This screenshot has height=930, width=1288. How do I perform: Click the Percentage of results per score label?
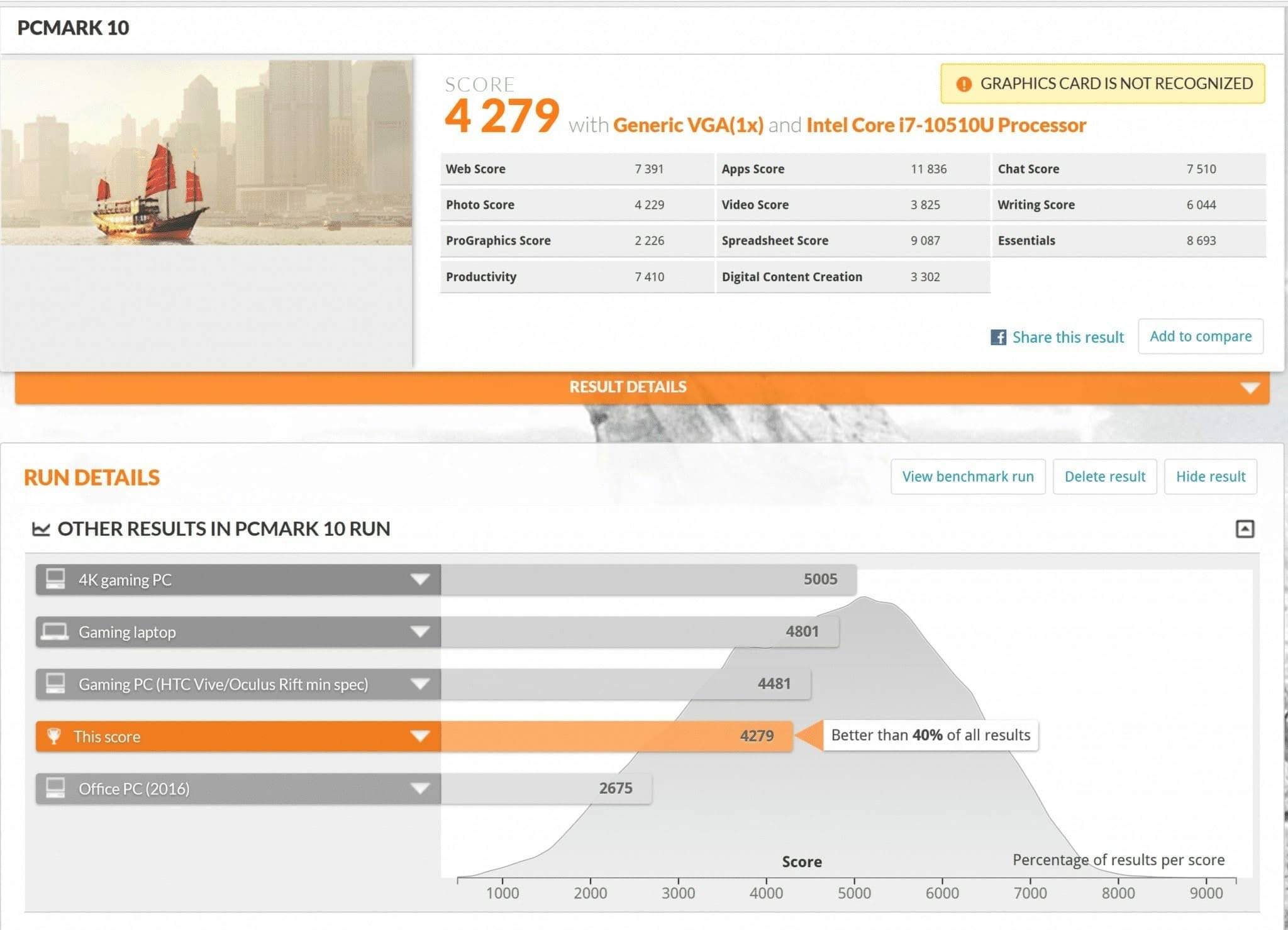coord(1118,860)
